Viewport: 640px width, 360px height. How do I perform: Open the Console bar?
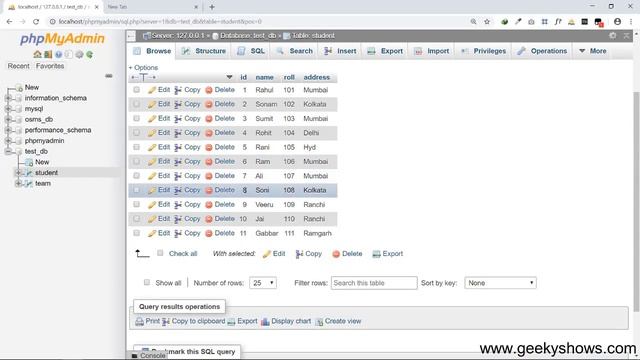pos(149,356)
